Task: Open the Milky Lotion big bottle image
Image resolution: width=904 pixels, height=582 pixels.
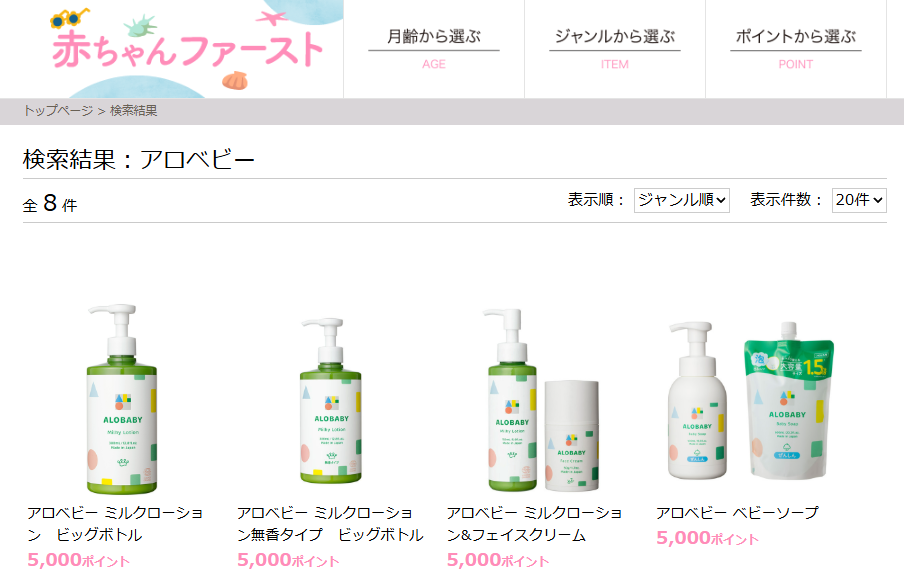Action: point(122,399)
